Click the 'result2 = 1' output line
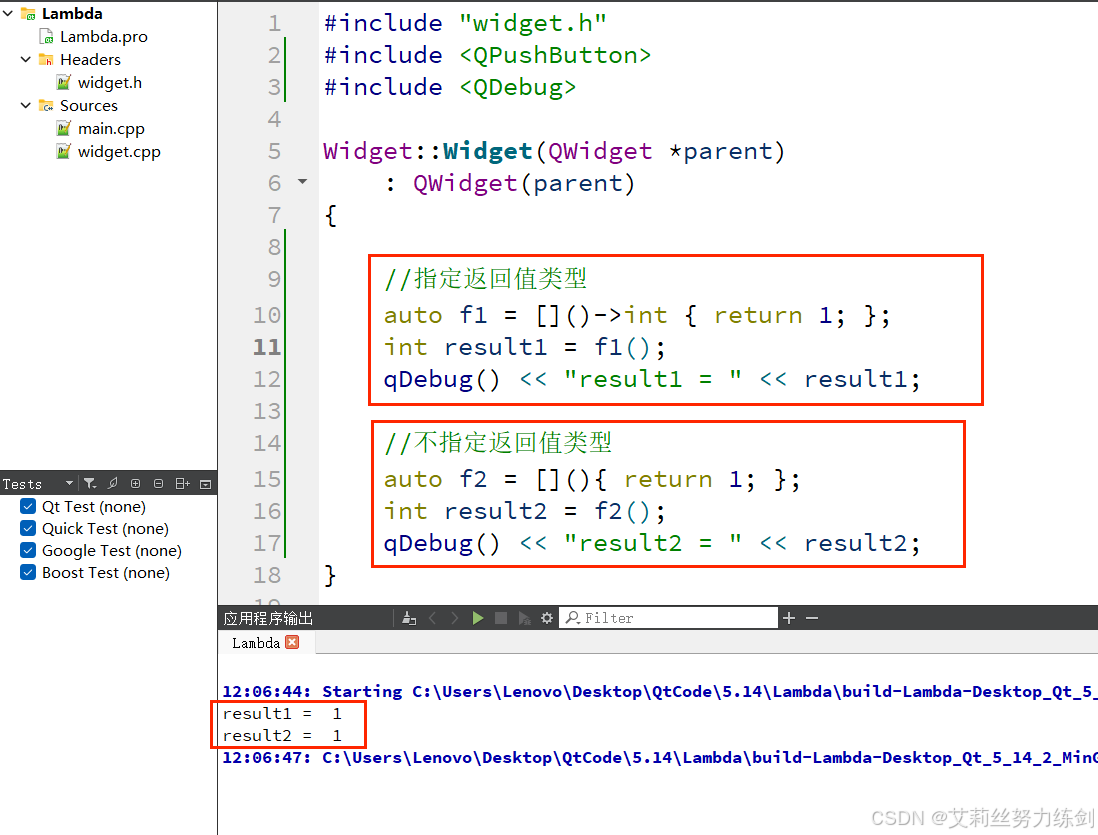Viewport: 1098px width, 835px height. 282,736
